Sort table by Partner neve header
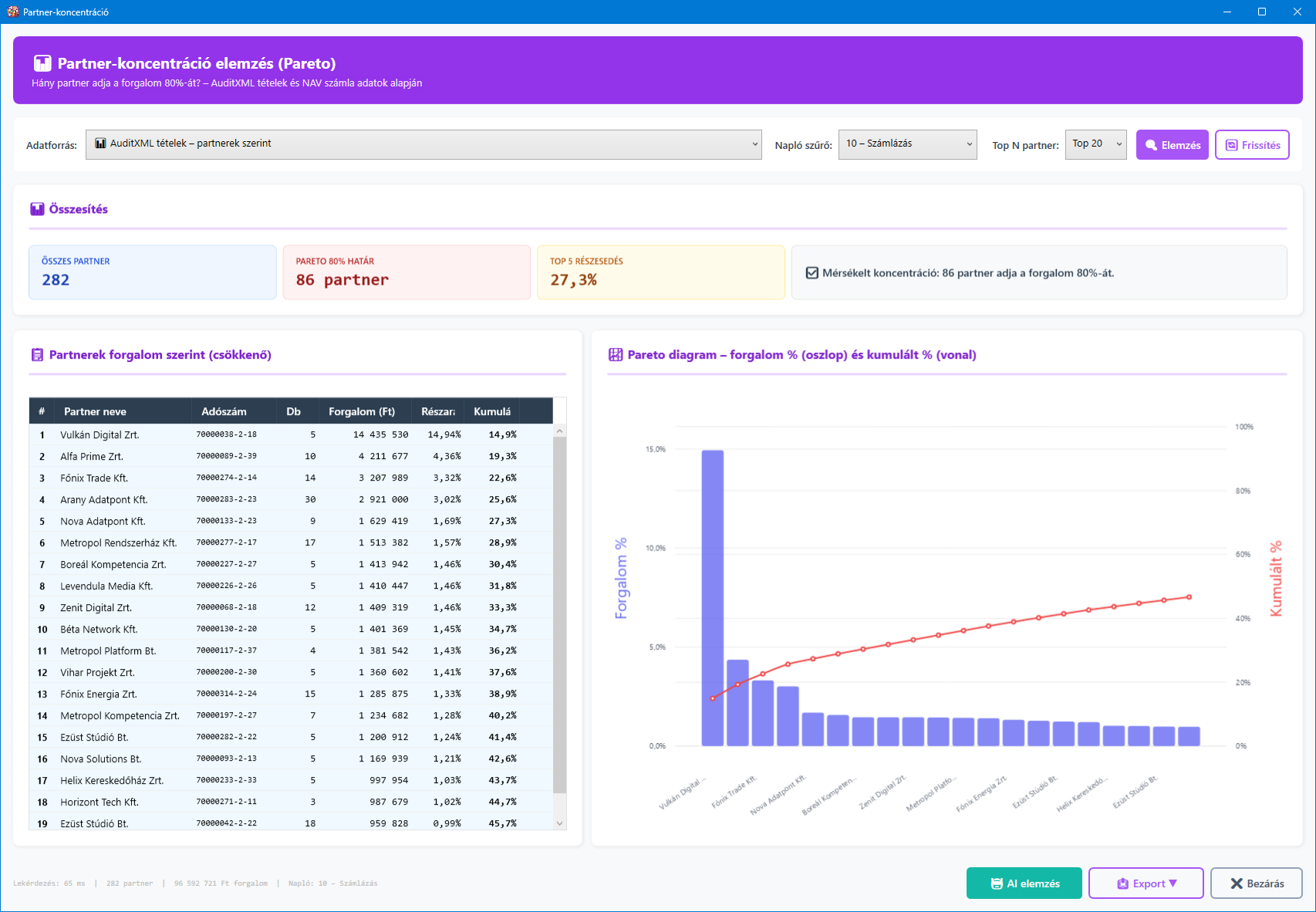 click(95, 411)
